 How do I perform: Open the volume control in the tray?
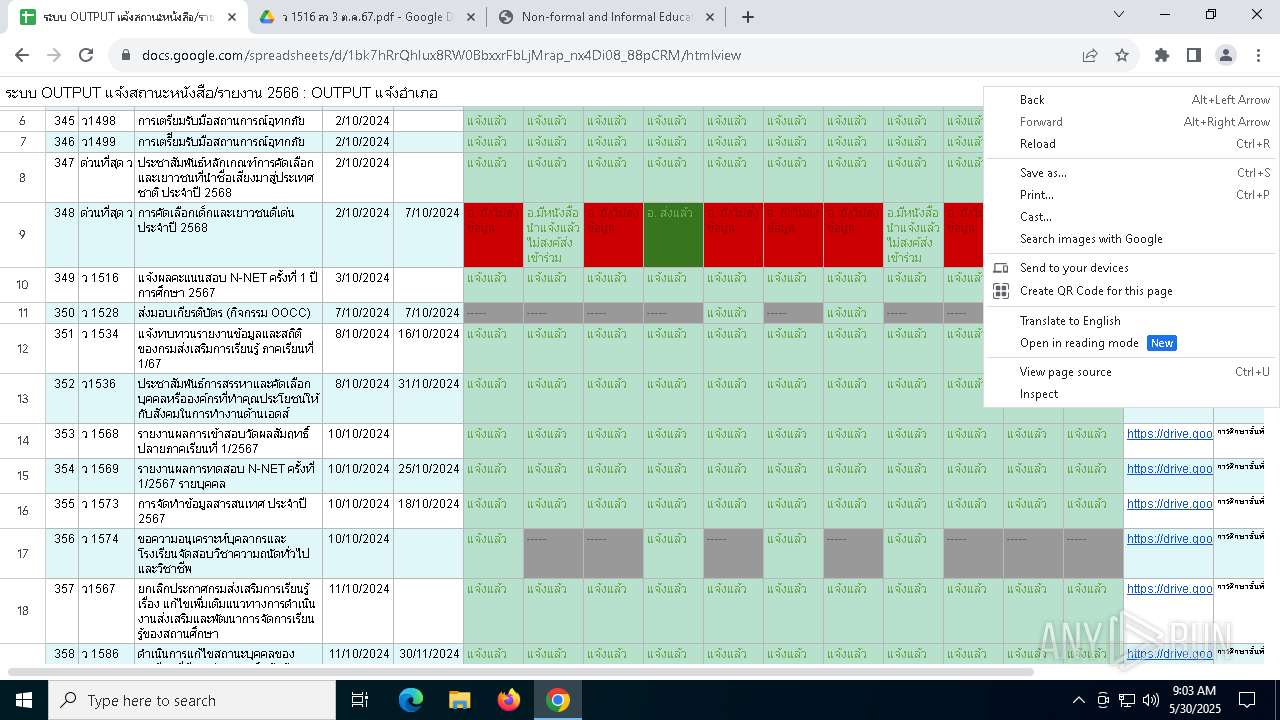(x=1150, y=700)
